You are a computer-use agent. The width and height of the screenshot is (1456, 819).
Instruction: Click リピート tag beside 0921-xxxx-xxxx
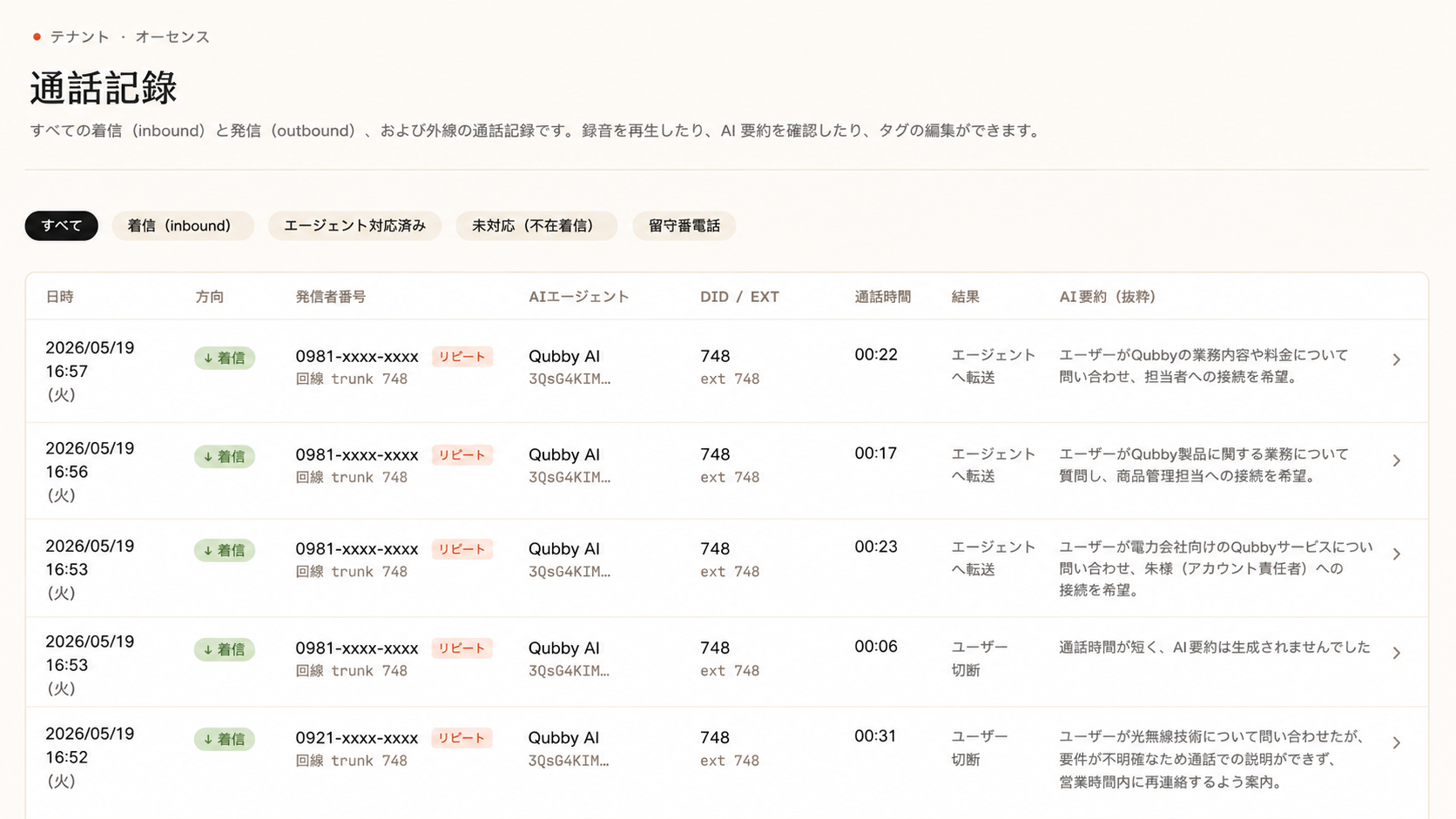pyautogui.click(x=462, y=738)
